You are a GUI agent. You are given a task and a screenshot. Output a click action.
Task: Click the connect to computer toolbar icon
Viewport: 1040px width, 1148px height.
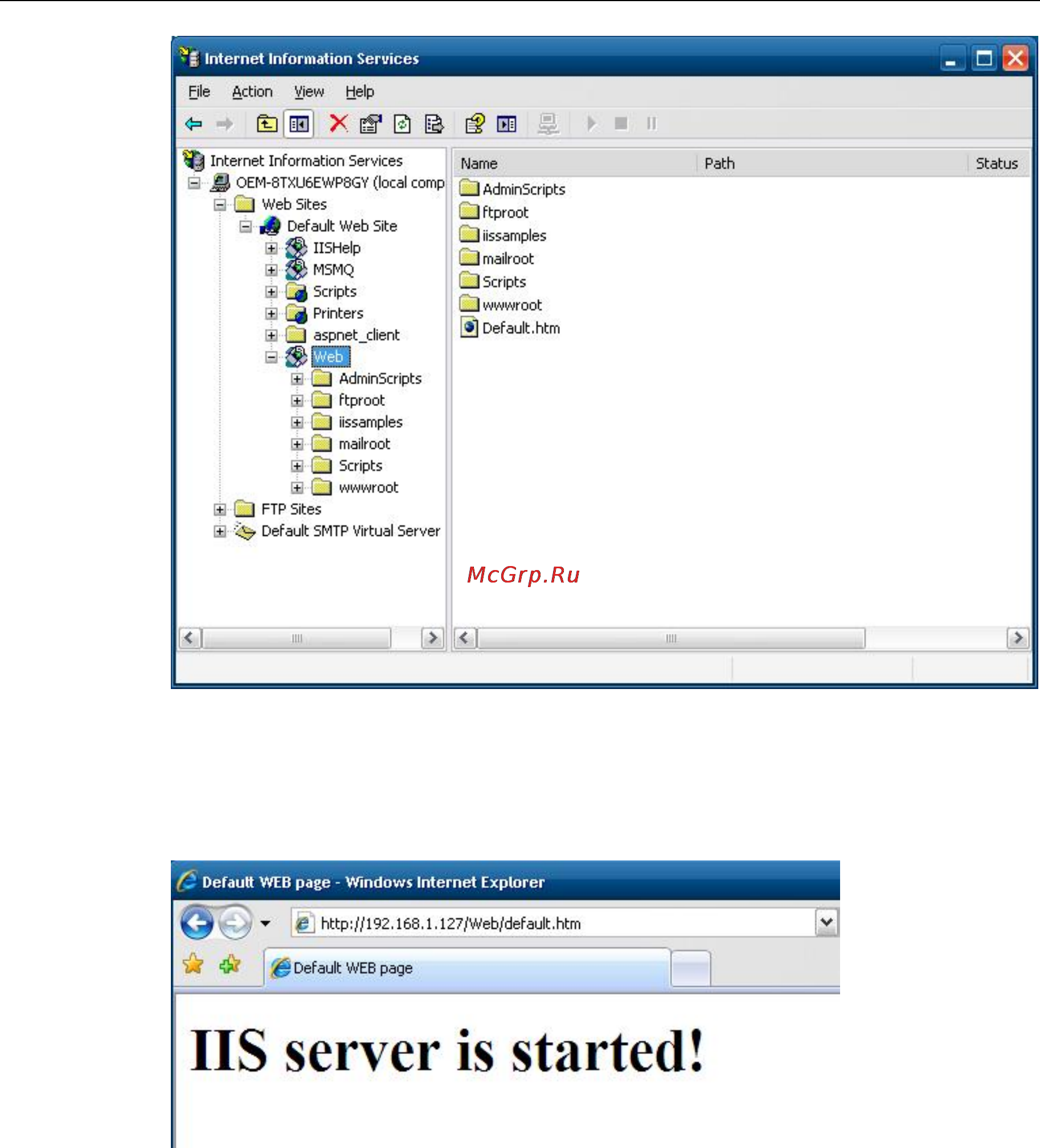548,124
